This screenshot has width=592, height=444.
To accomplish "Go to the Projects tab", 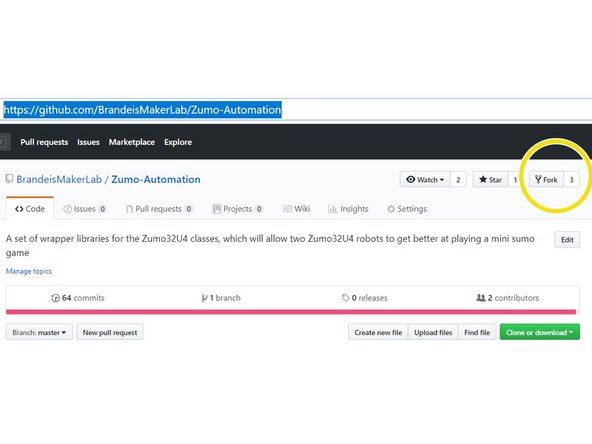I will pos(237,209).
